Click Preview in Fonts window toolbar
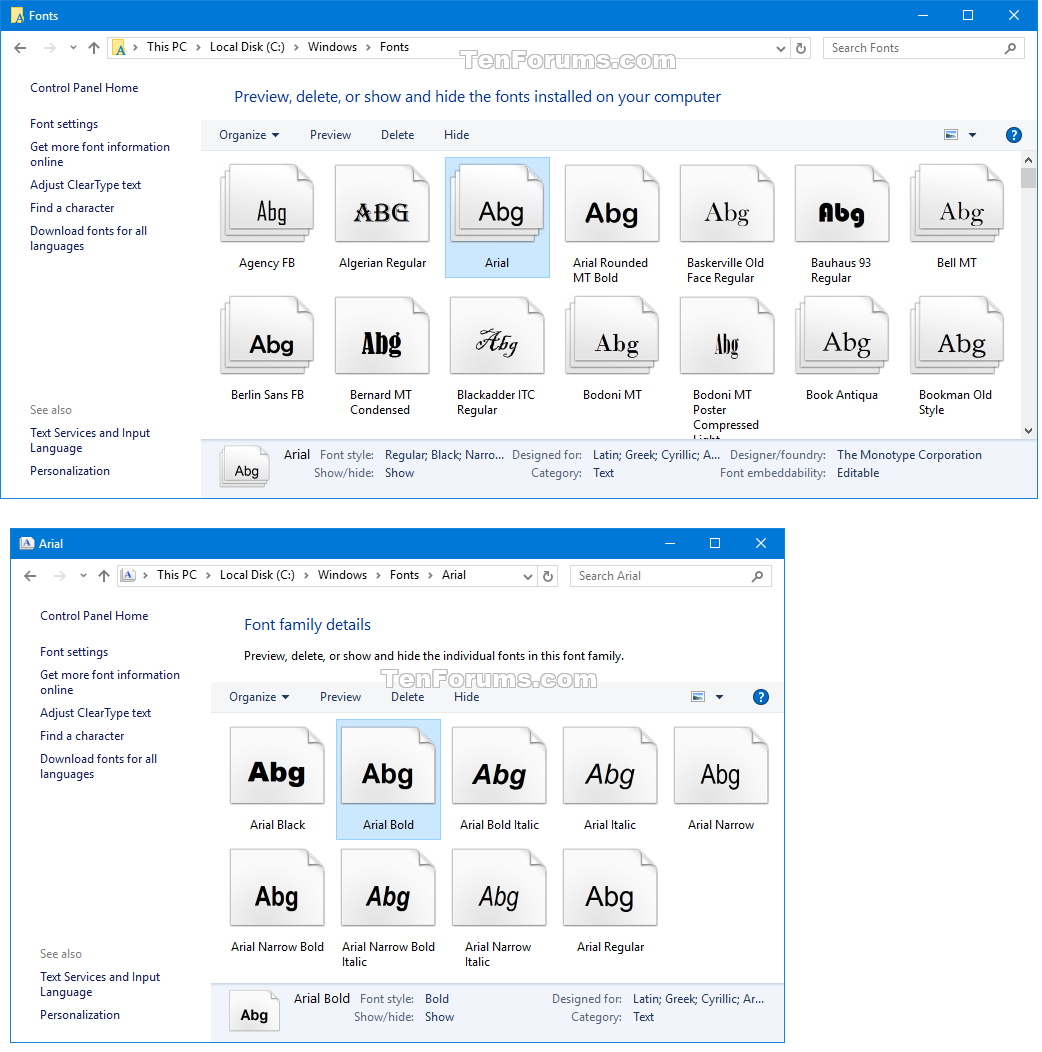Viewport: 1042px width, 1052px height. [x=330, y=135]
